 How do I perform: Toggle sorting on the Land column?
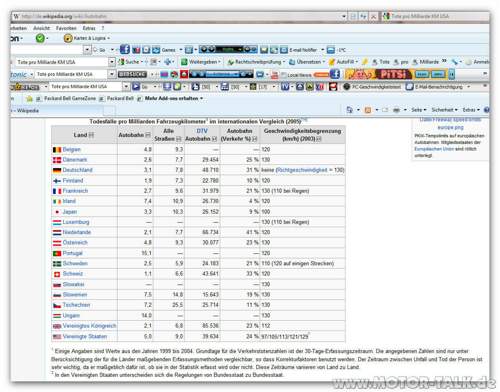pos(91,135)
